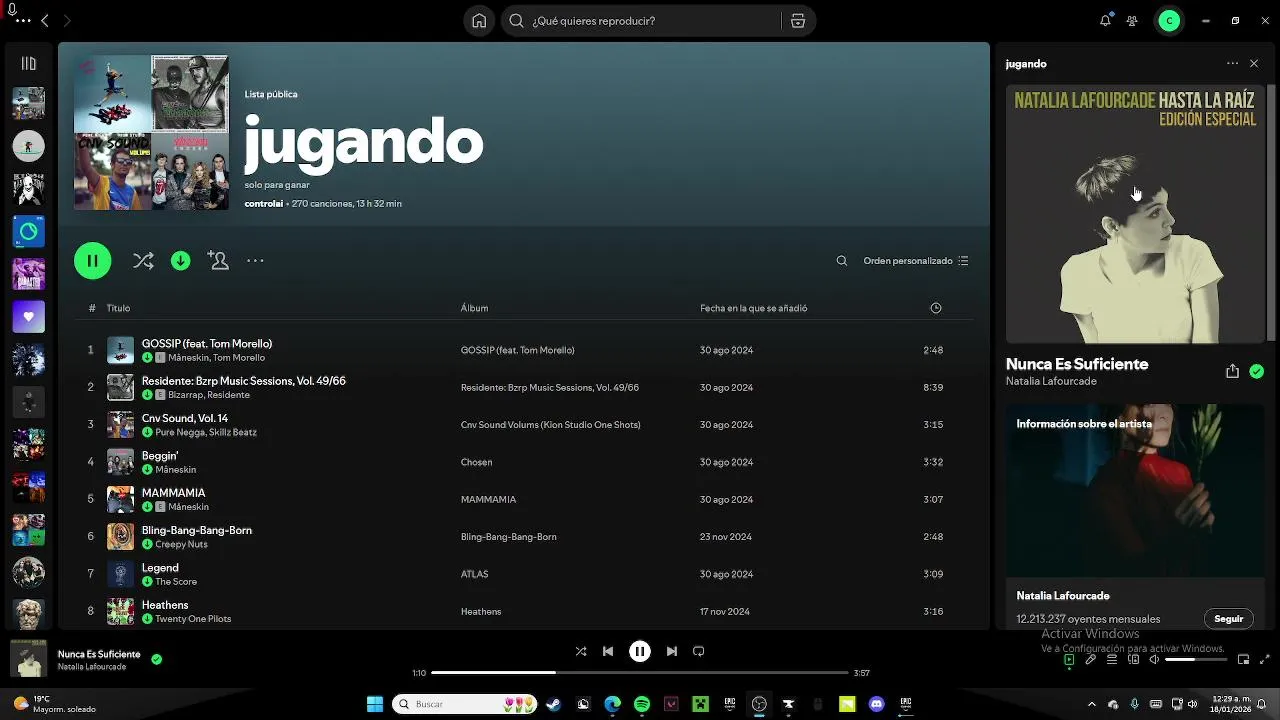Open Connect to a device
The height and width of the screenshot is (720, 1280).
tap(1133, 660)
